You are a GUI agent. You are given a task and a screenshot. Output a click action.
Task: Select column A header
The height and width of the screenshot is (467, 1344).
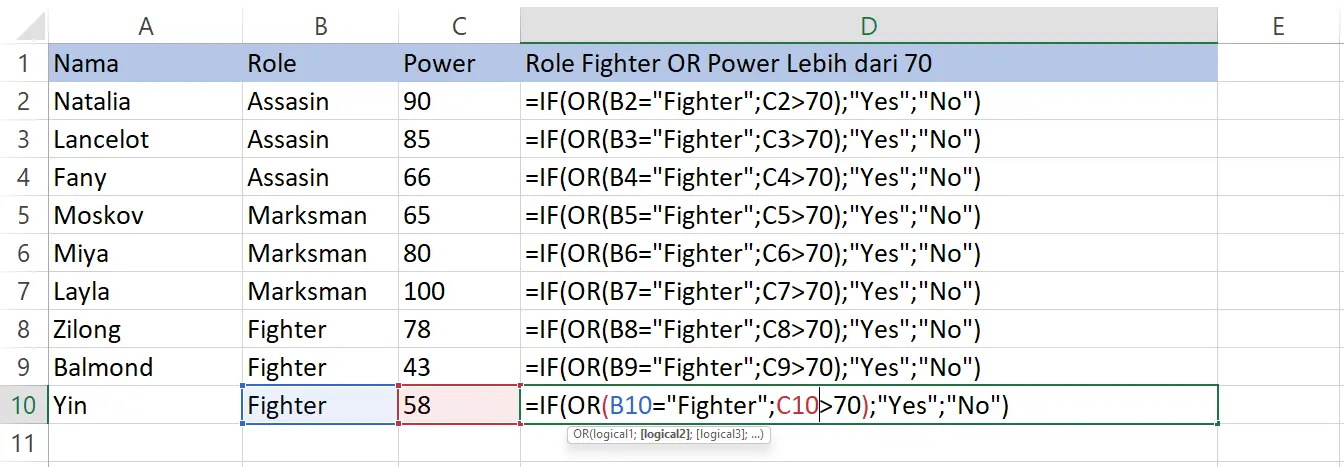pos(146,27)
